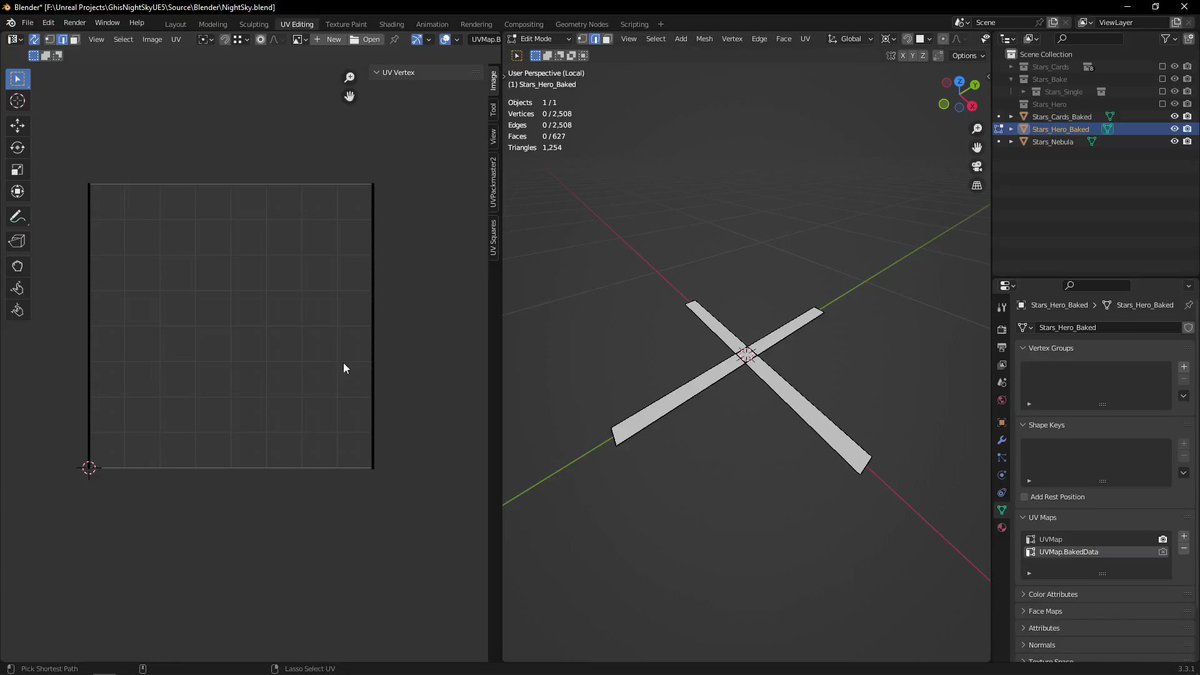This screenshot has height=675, width=1200.
Task: Open the Object Data properties tab
Action: (1002, 510)
